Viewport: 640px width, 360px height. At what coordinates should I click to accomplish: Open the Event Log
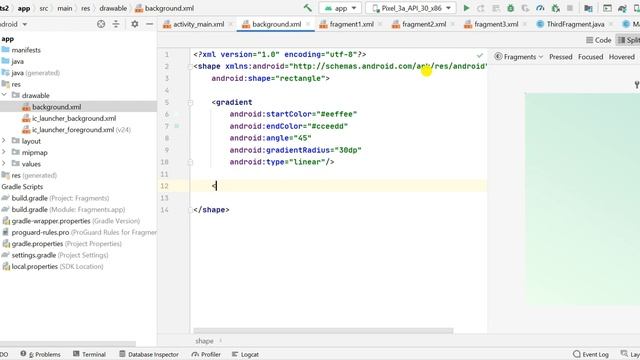[x=591, y=354]
